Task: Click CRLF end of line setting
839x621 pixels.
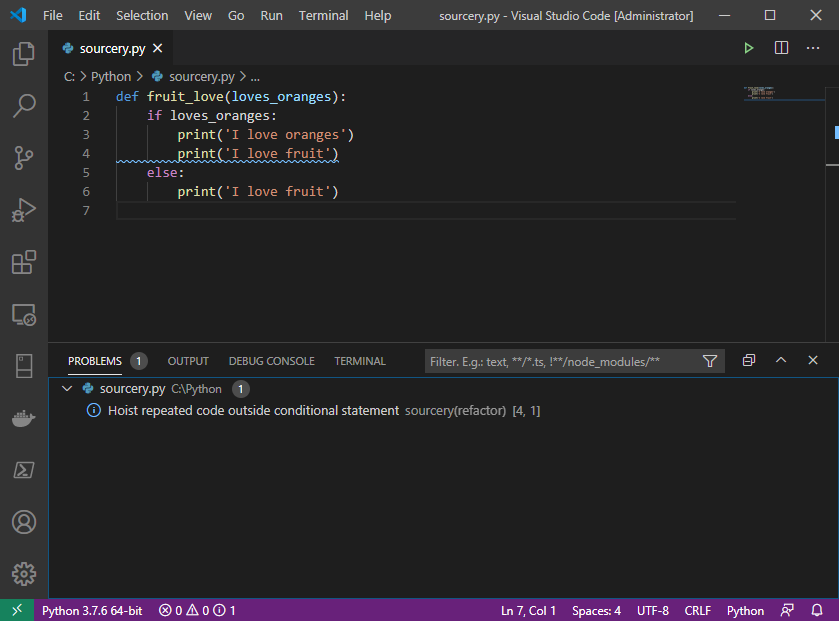Action: pos(697,610)
